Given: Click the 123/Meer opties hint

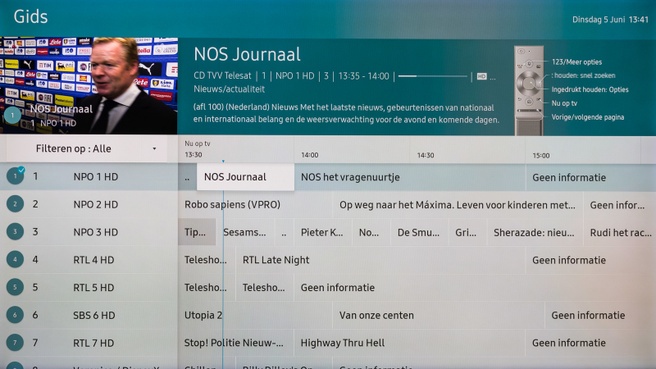Looking at the screenshot, I should [577, 62].
